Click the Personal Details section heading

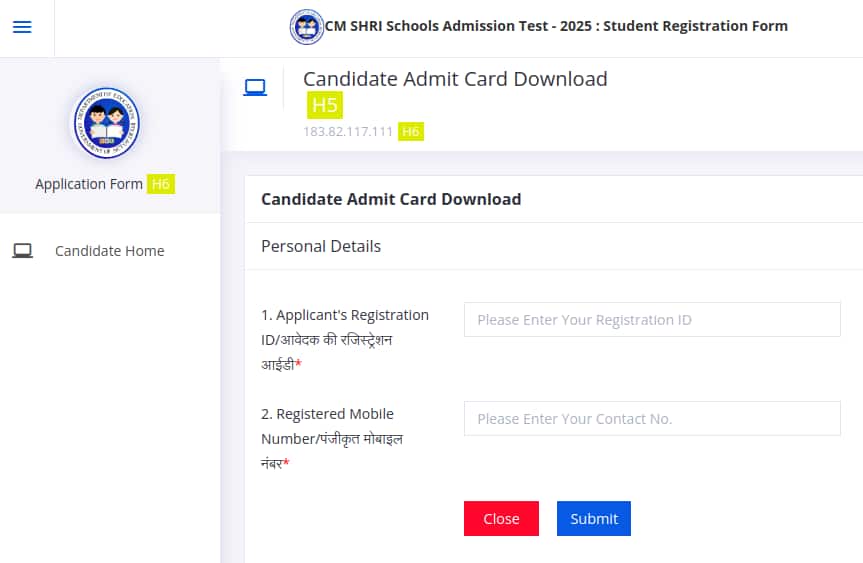(321, 246)
